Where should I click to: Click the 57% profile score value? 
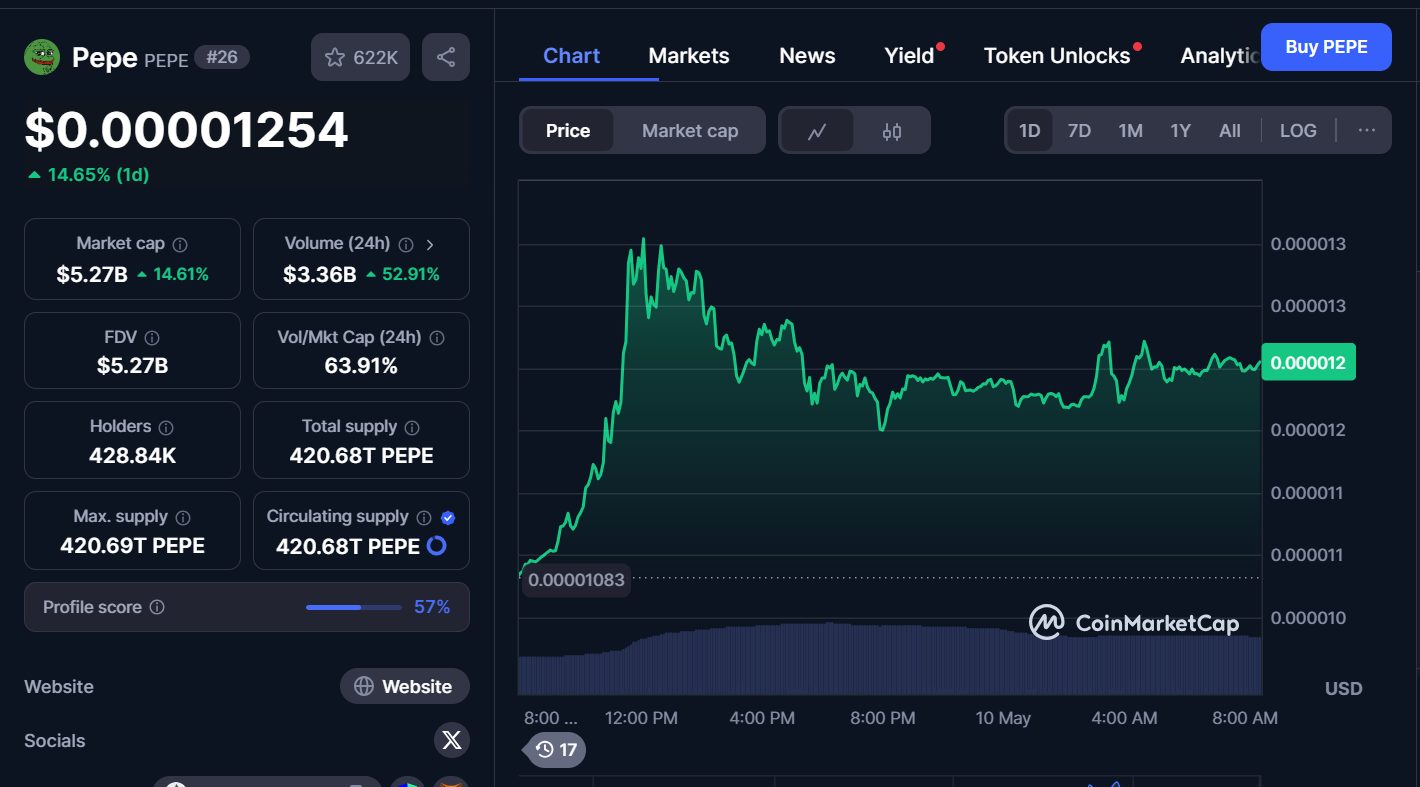coord(432,607)
